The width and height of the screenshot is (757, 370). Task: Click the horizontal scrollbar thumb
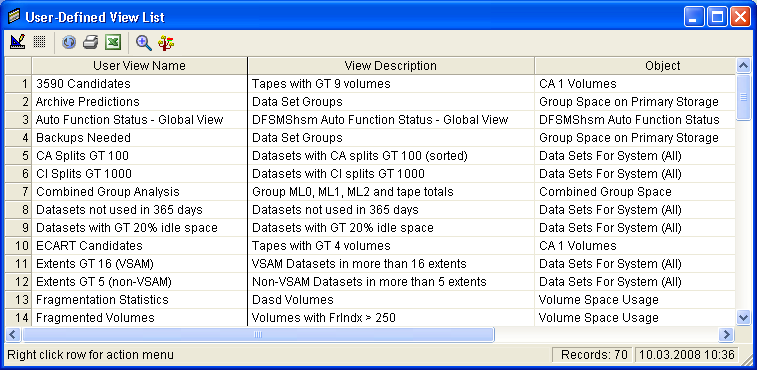click(x=258, y=334)
